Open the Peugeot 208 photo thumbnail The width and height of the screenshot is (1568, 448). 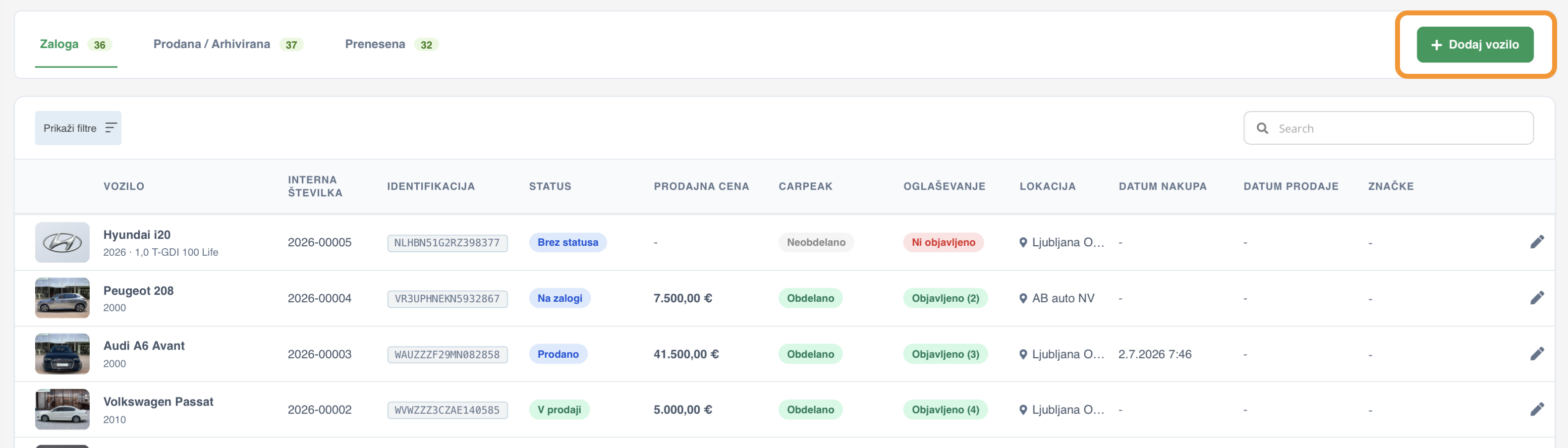[x=62, y=298]
